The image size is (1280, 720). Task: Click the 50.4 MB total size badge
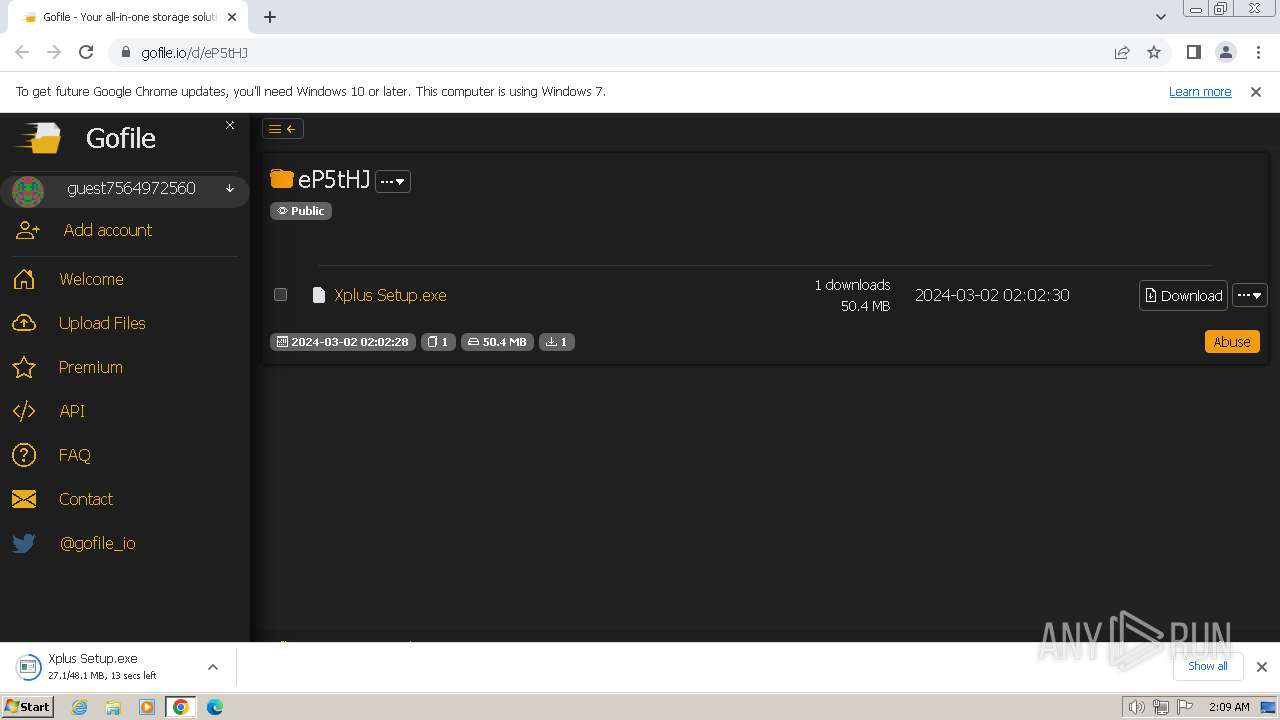pos(497,342)
